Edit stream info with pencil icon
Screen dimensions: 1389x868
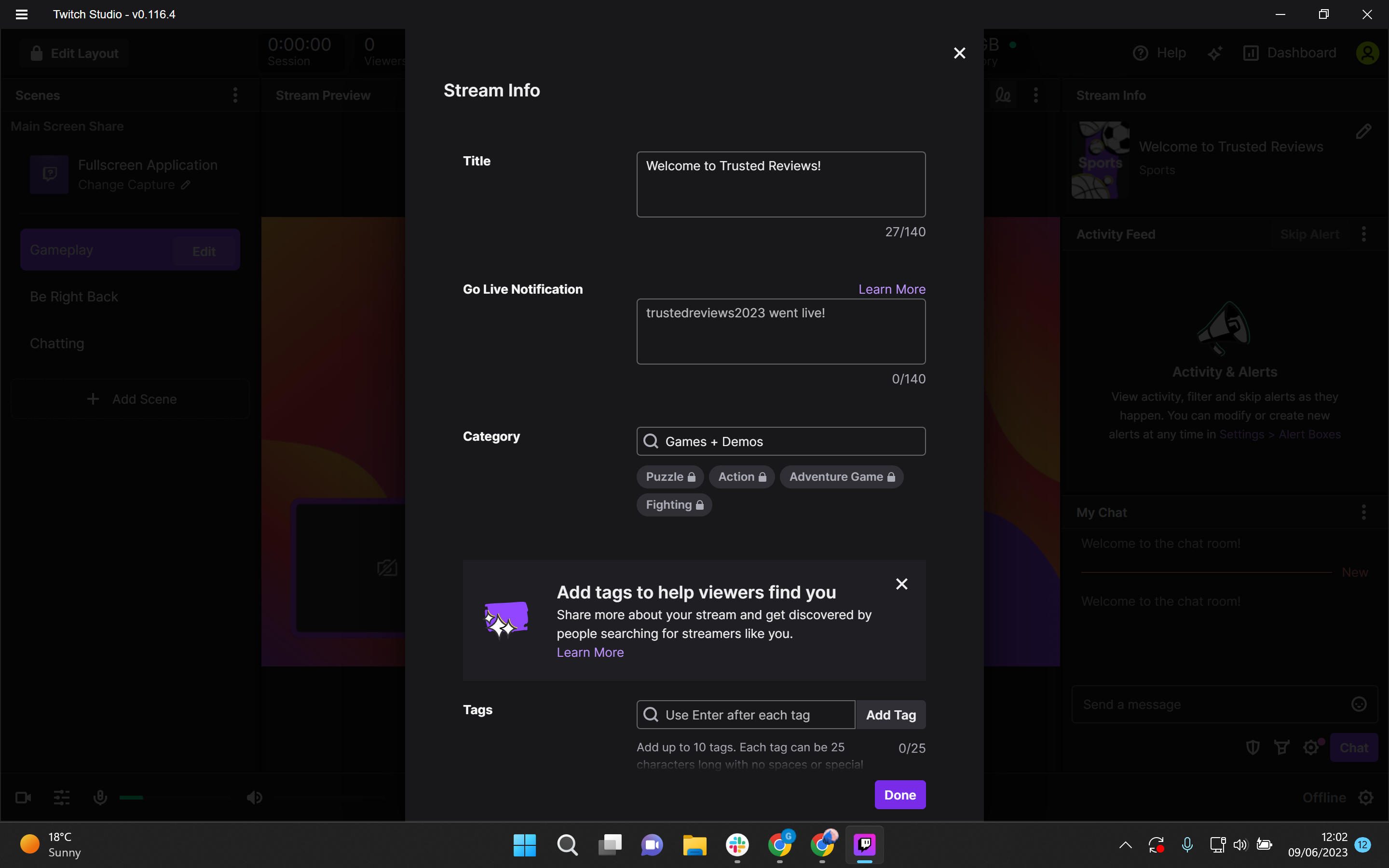(x=1364, y=132)
